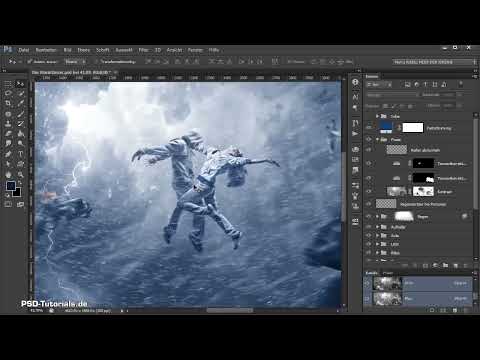This screenshot has width=480, height=360.
Task: Select the Type tool
Action: pyautogui.click(x=20, y=154)
